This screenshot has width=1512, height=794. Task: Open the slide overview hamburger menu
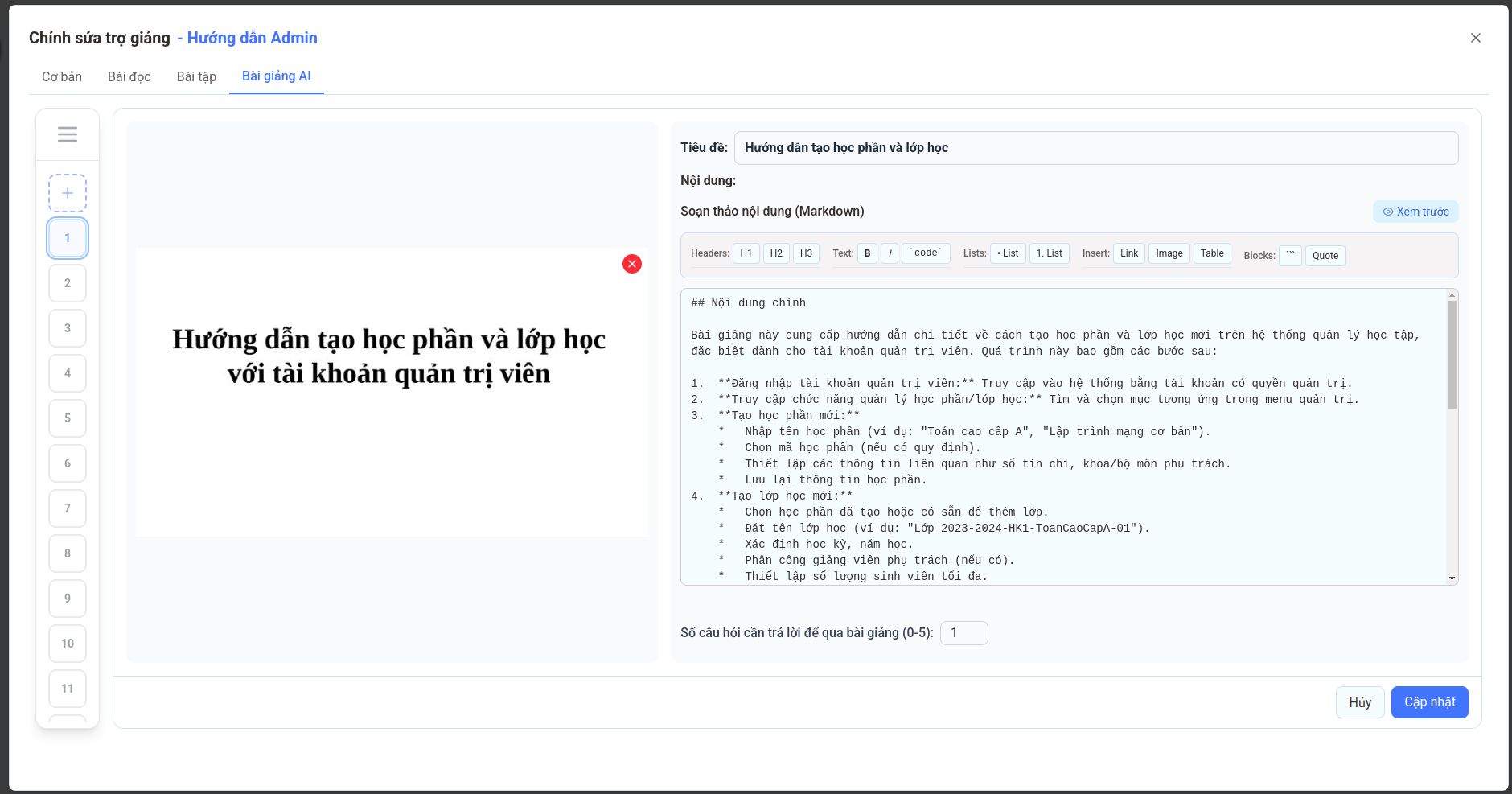[x=68, y=134]
